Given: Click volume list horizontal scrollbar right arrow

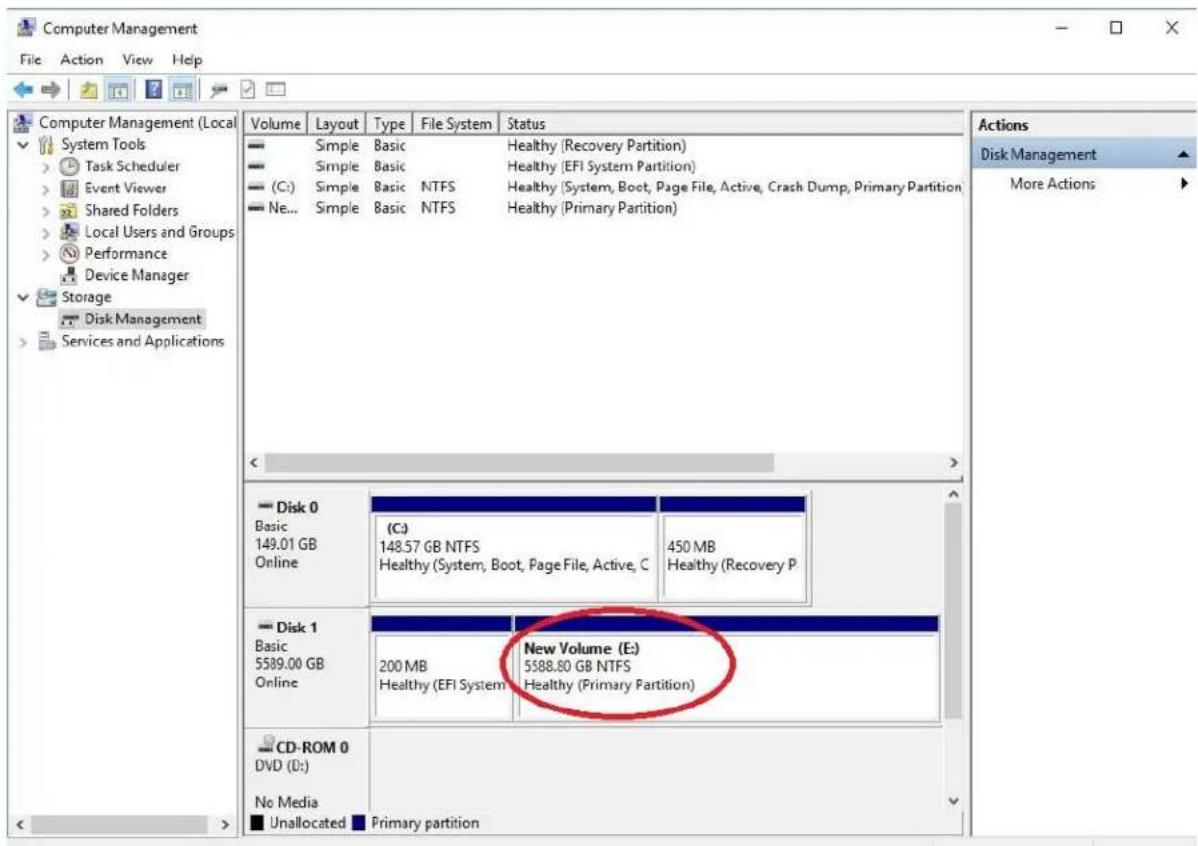Looking at the screenshot, I should pyautogui.click(x=954, y=462).
